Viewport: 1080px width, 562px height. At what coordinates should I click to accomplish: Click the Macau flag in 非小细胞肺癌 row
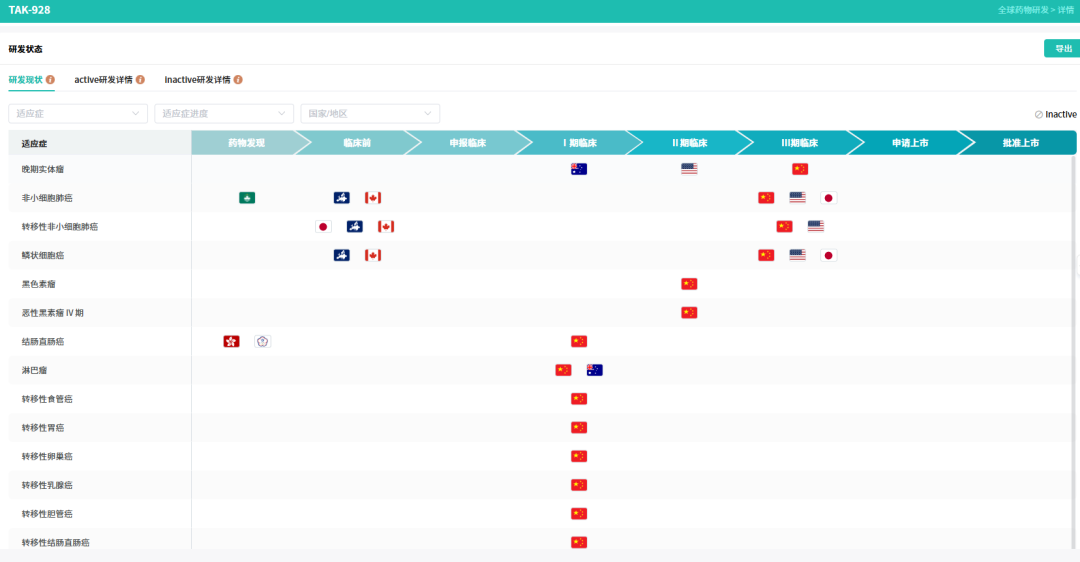pos(247,198)
